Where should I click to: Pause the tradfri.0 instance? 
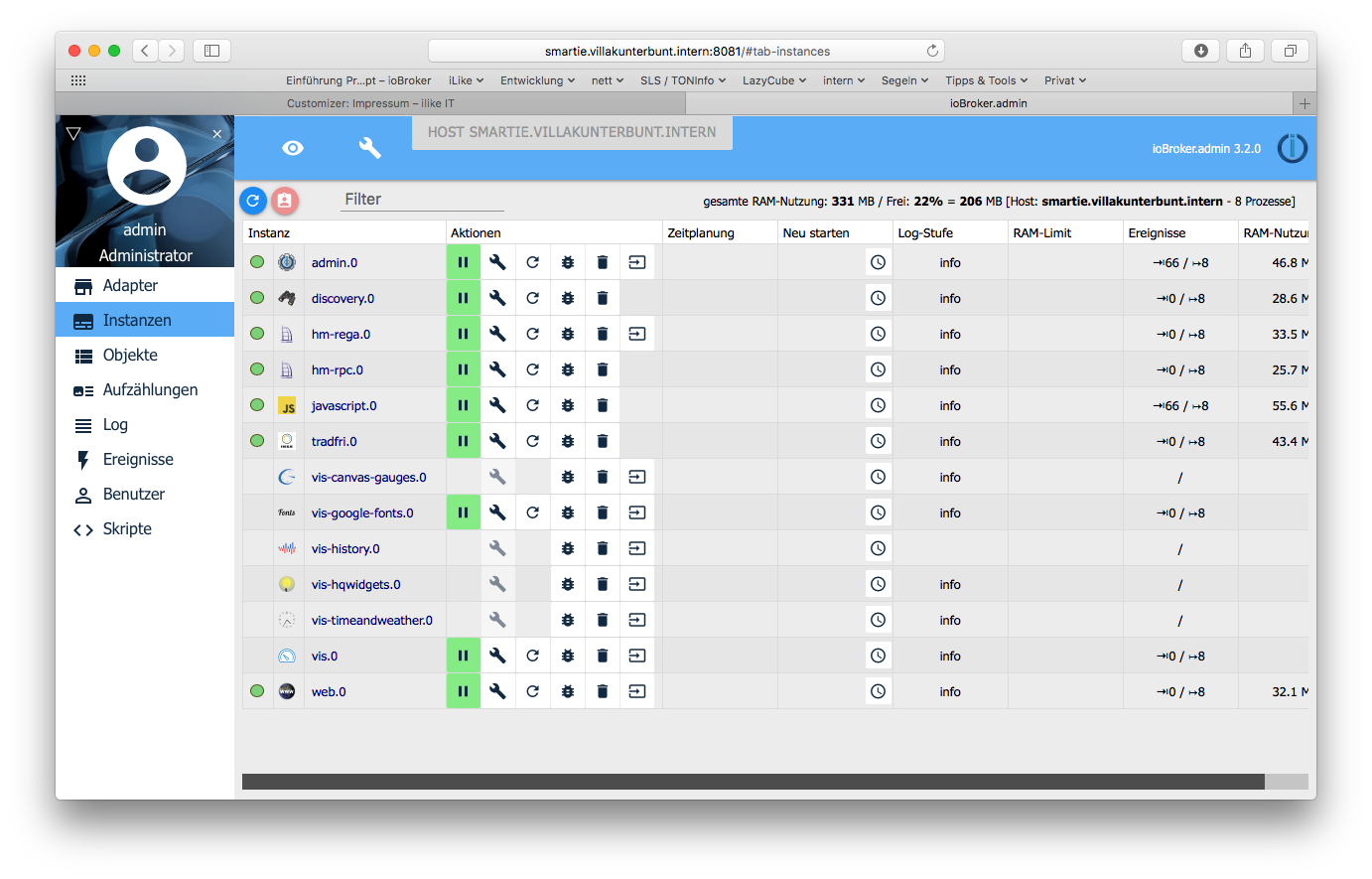pyautogui.click(x=464, y=441)
